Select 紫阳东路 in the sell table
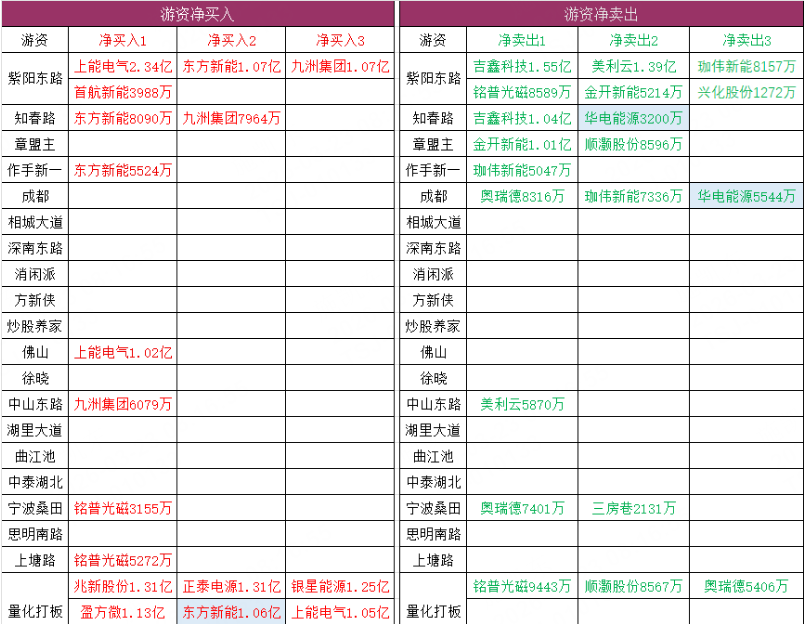This screenshot has width=804, height=624. pos(433,78)
